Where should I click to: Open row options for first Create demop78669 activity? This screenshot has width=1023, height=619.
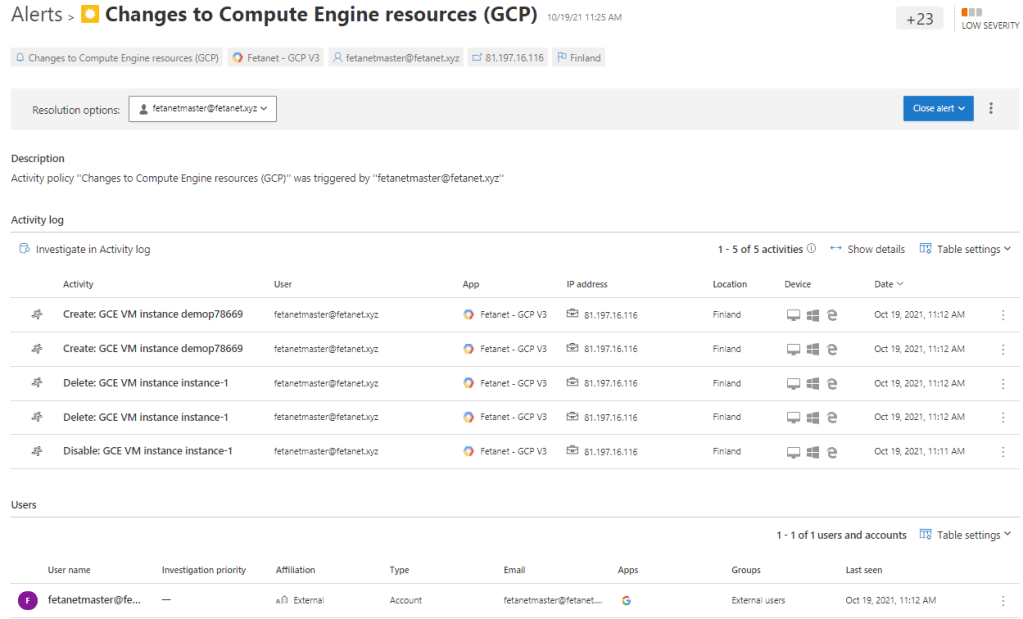1003,315
